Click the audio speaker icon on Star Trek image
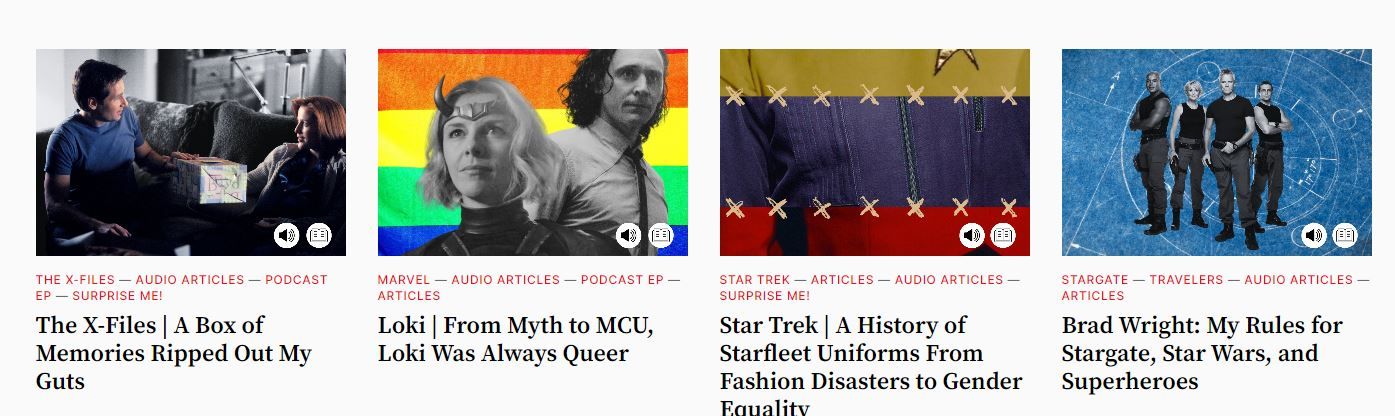 click(972, 236)
